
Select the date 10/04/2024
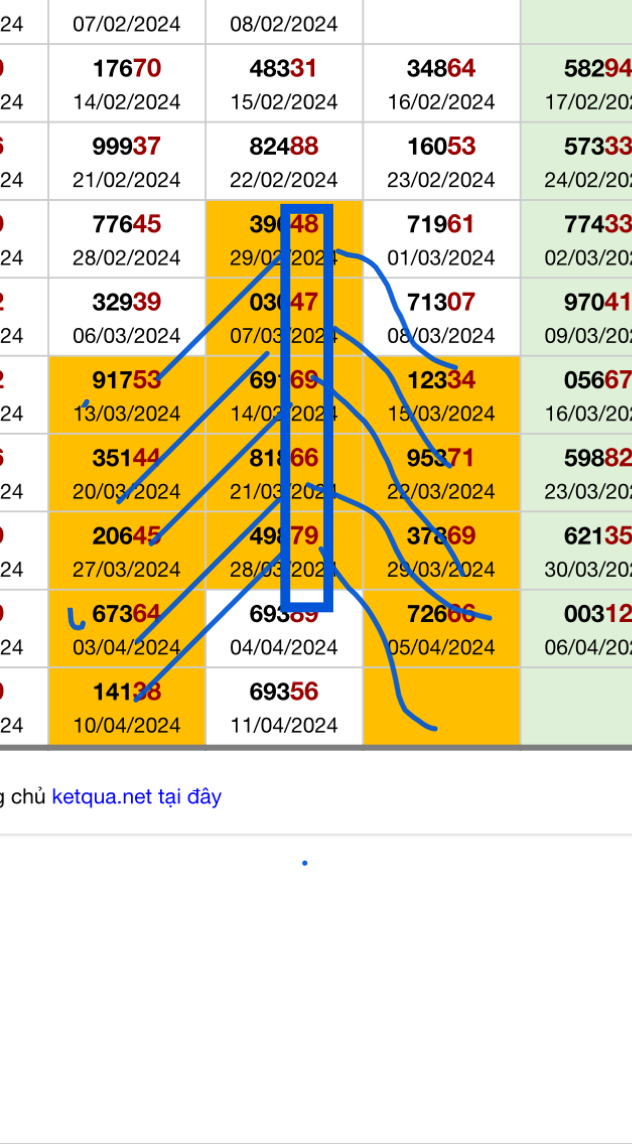click(127, 725)
